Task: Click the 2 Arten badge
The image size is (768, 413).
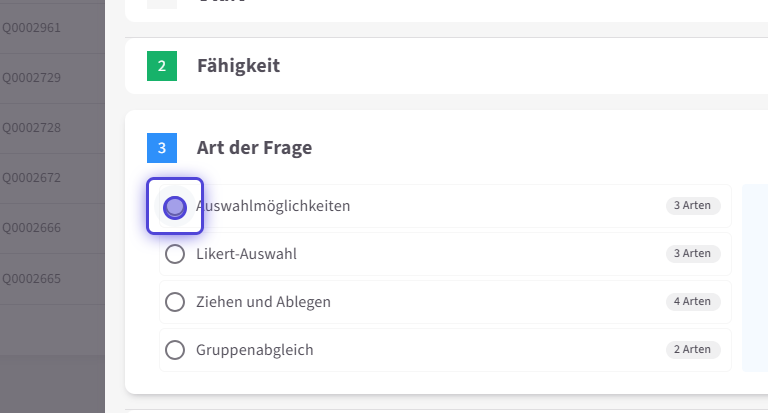Action: click(x=692, y=350)
